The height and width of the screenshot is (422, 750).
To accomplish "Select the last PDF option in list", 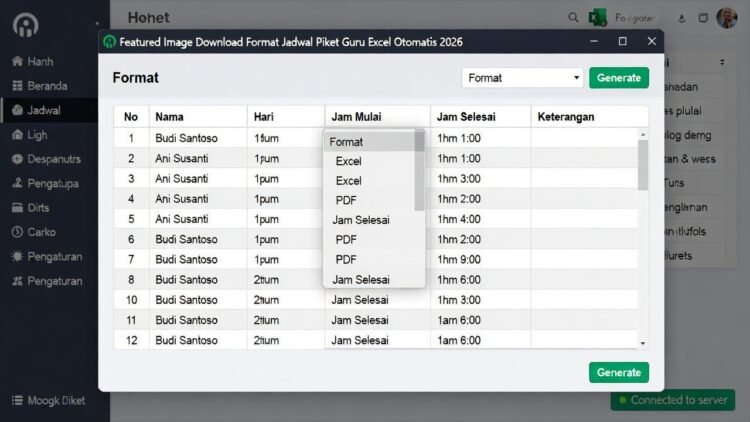I will tap(346, 259).
